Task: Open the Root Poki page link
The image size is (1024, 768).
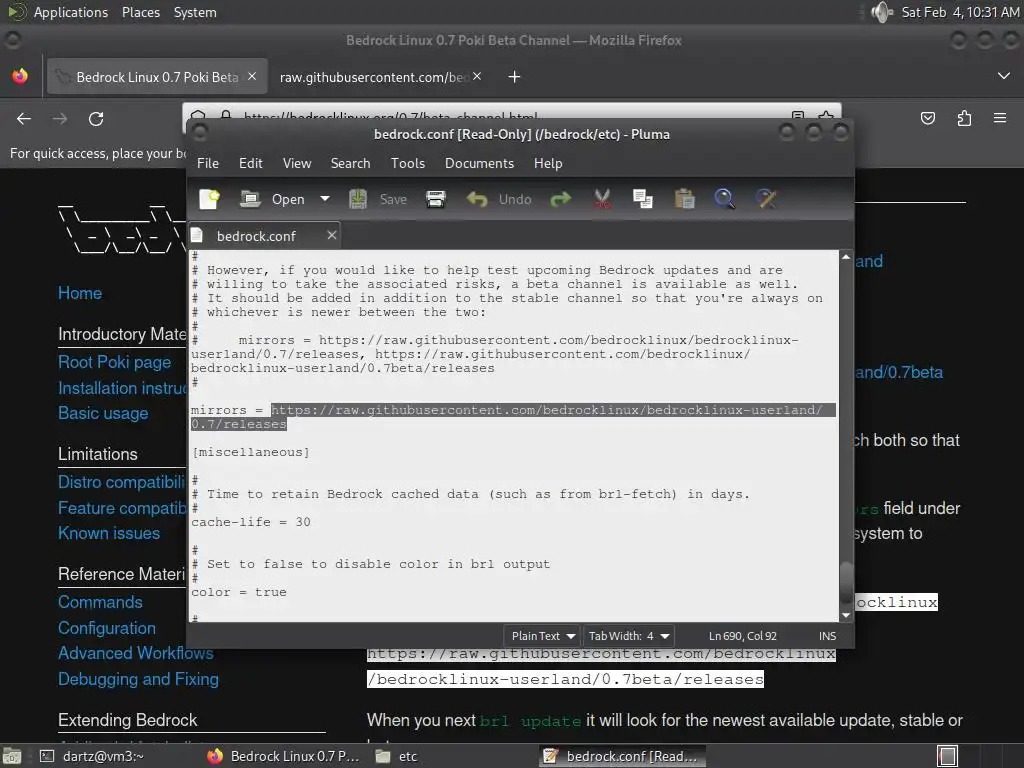Action: (x=114, y=362)
